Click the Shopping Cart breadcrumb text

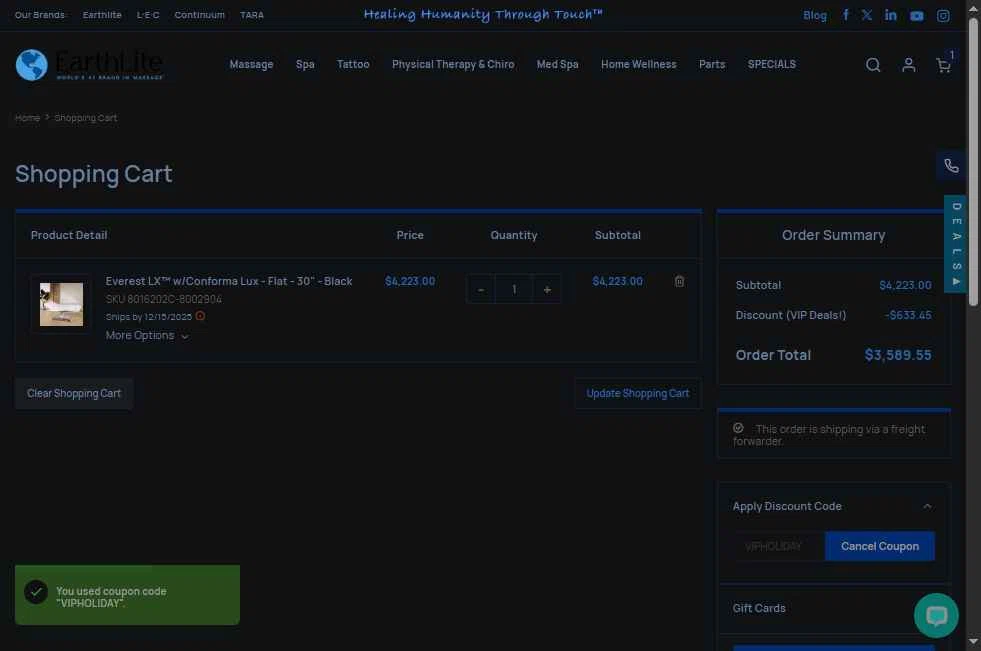[x=86, y=118]
